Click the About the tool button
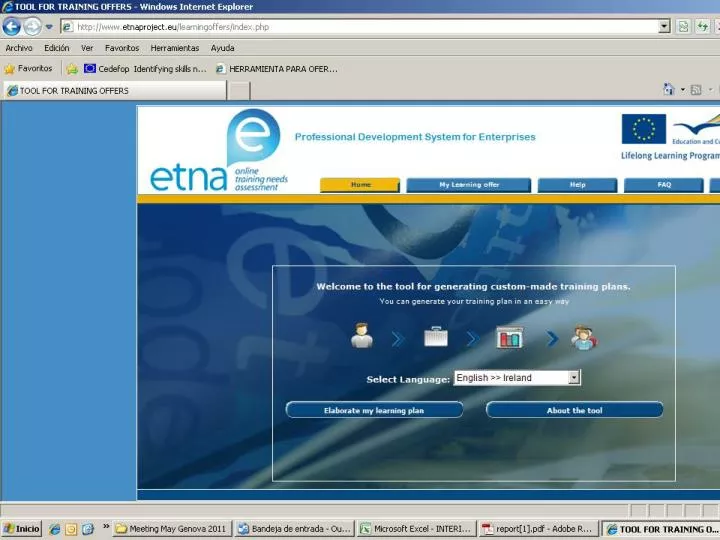The image size is (720, 540). (574, 410)
